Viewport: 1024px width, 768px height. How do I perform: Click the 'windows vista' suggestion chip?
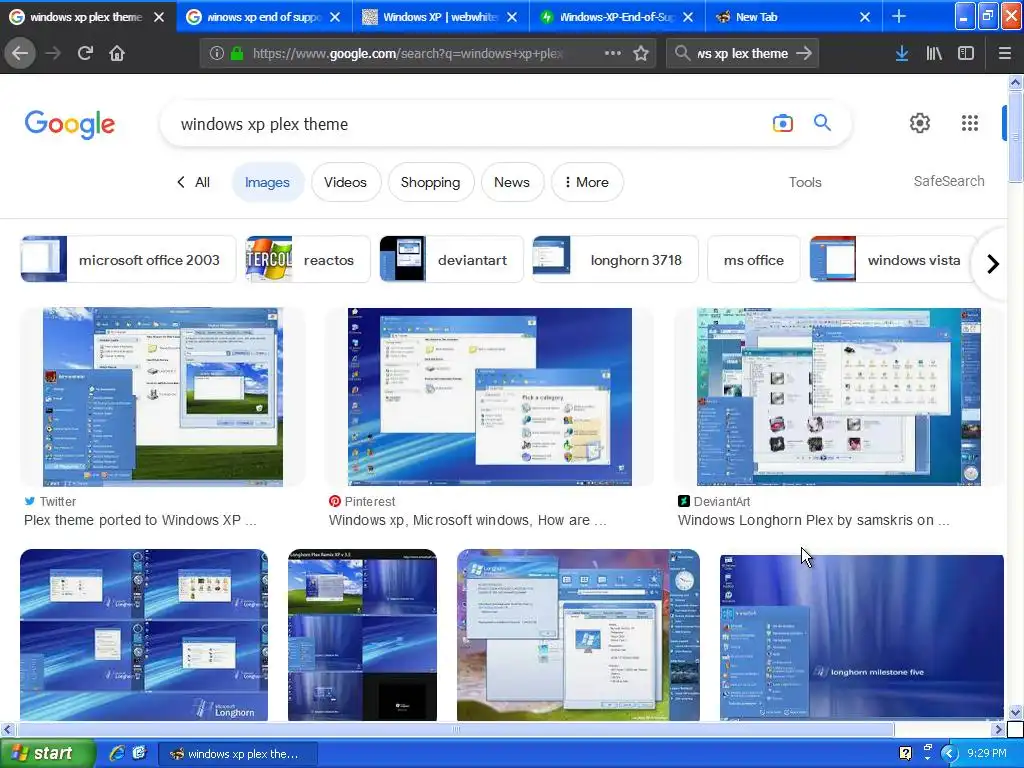point(893,259)
